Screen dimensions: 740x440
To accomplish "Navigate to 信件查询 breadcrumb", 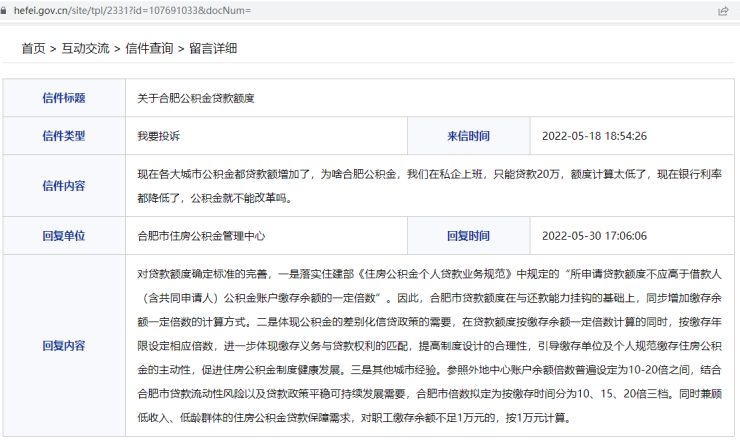I will [x=149, y=48].
